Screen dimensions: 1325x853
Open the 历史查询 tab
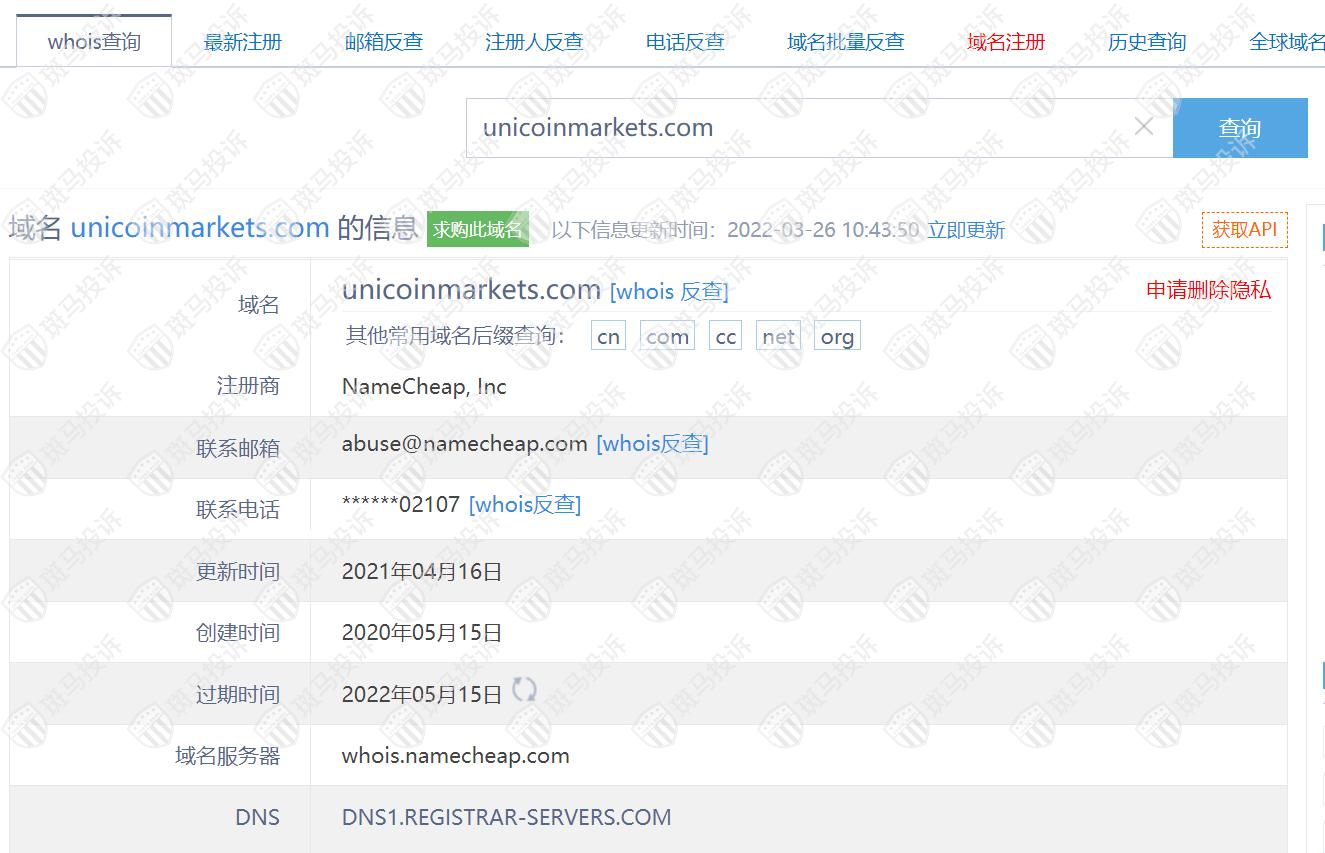tap(1147, 42)
